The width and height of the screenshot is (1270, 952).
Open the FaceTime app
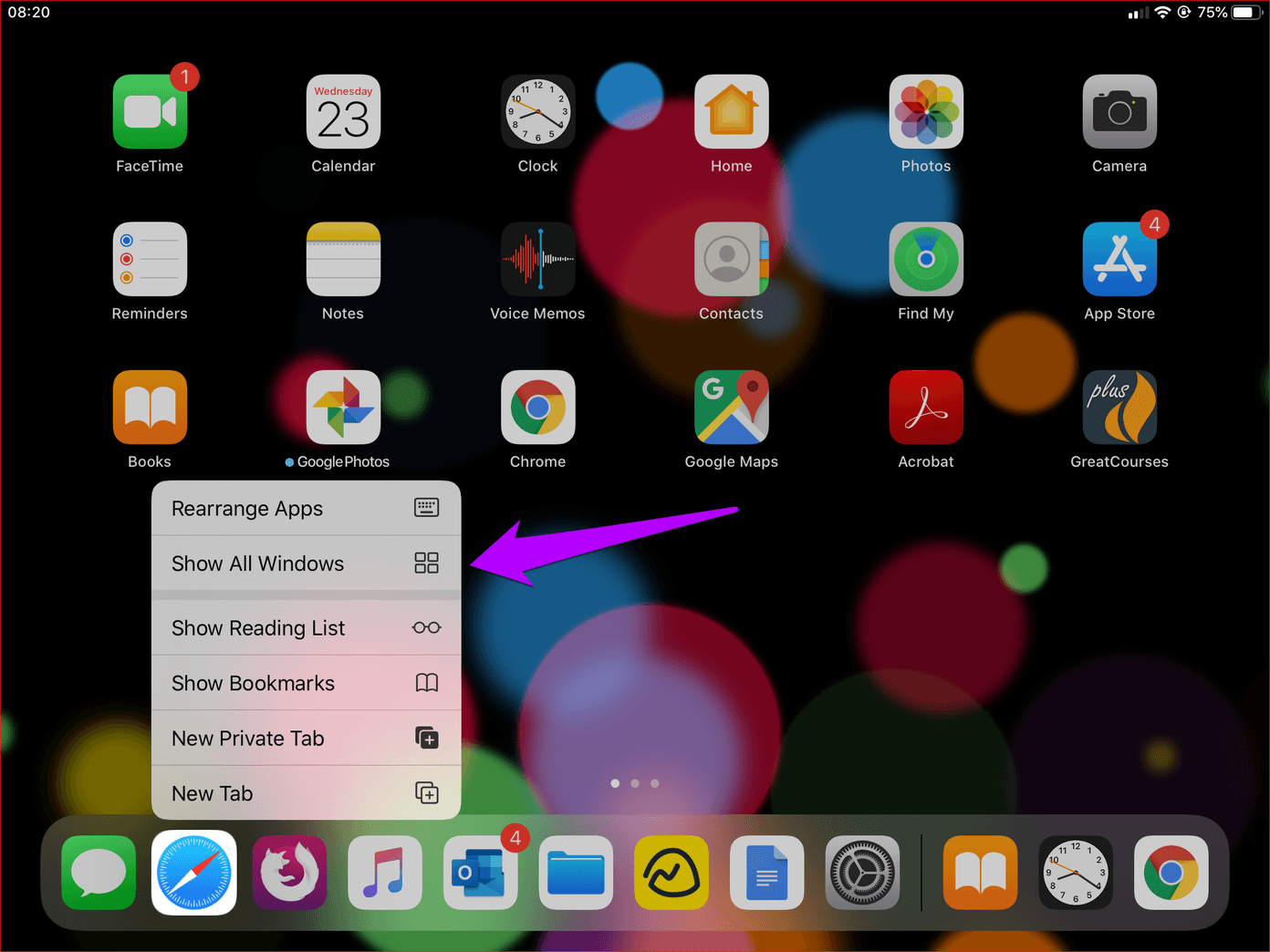(x=150, y=111)
